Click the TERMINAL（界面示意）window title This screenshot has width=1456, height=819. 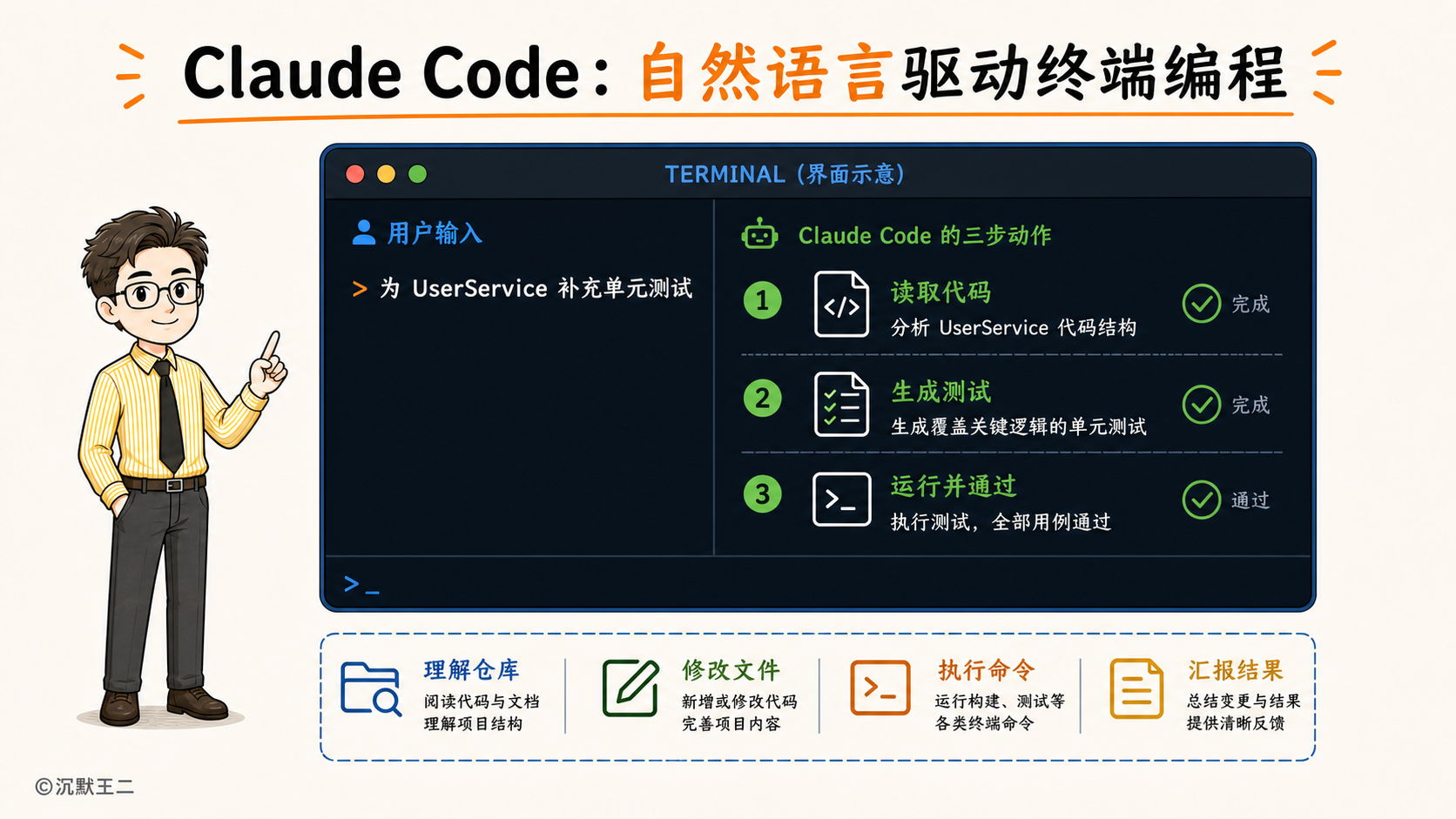(x=785, y=174)
